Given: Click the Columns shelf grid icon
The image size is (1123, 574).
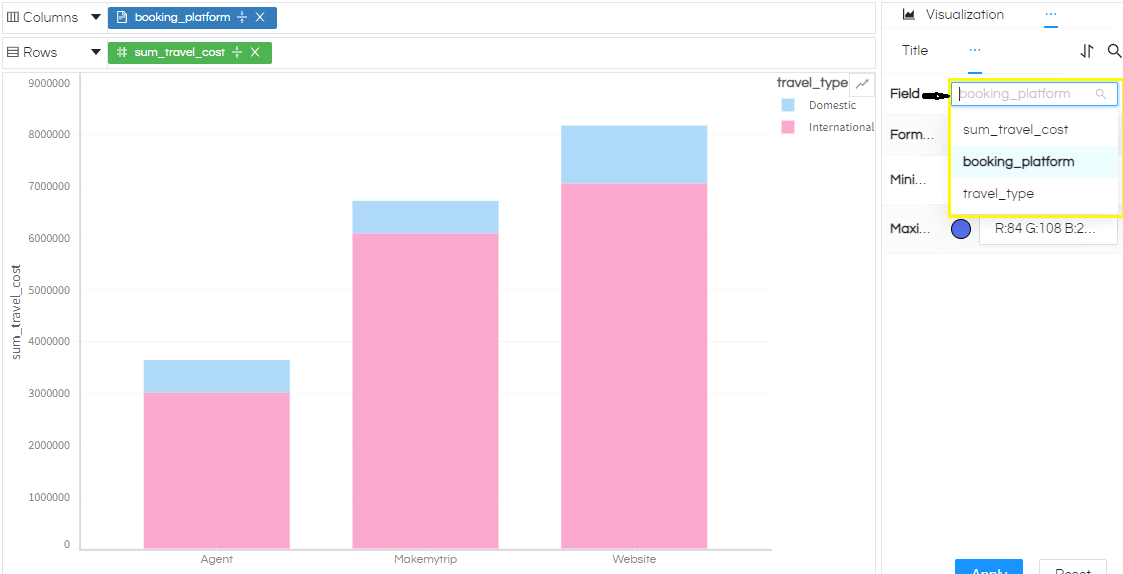Looking at the screenshot, I should coord(12,17).
